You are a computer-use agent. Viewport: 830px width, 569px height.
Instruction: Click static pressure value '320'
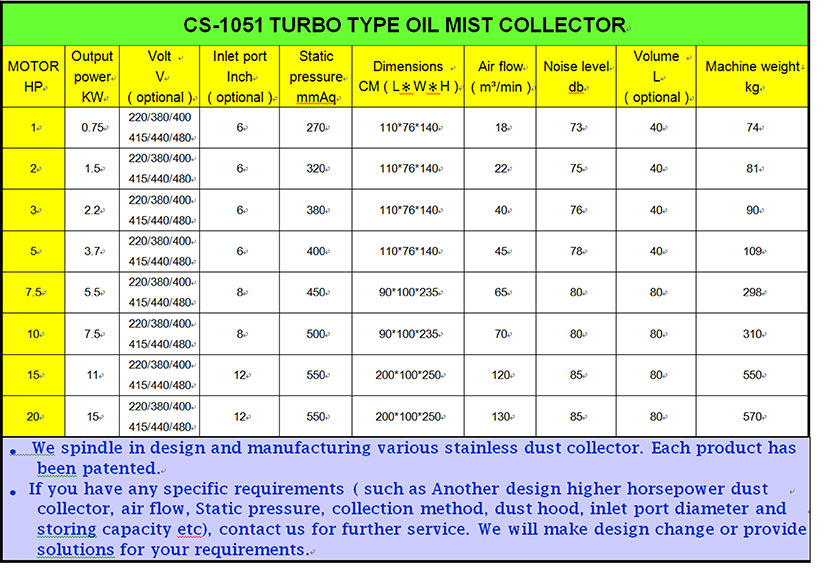point(316,168)
